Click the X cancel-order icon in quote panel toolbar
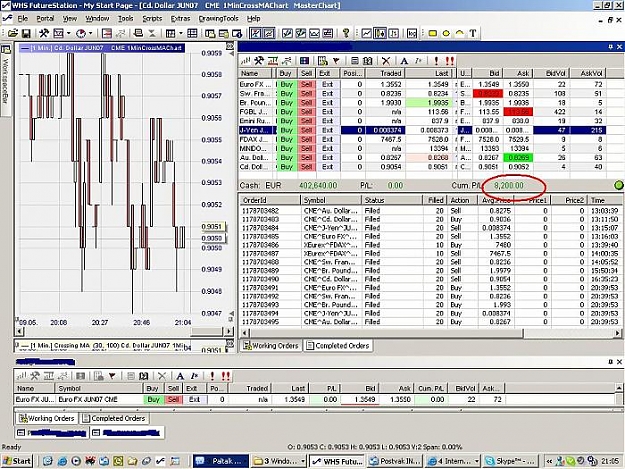Viewport: 625px width, 469px height. point(385,61)
